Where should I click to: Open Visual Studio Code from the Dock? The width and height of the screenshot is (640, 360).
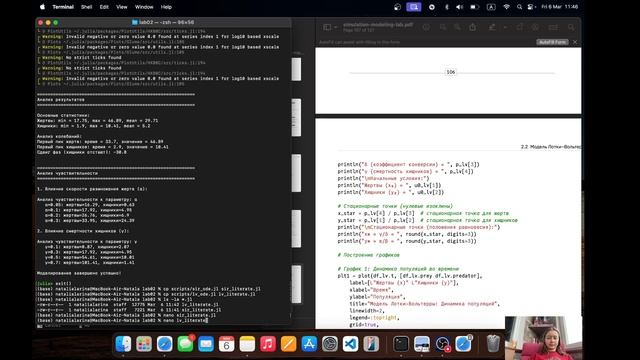(350, 344)
